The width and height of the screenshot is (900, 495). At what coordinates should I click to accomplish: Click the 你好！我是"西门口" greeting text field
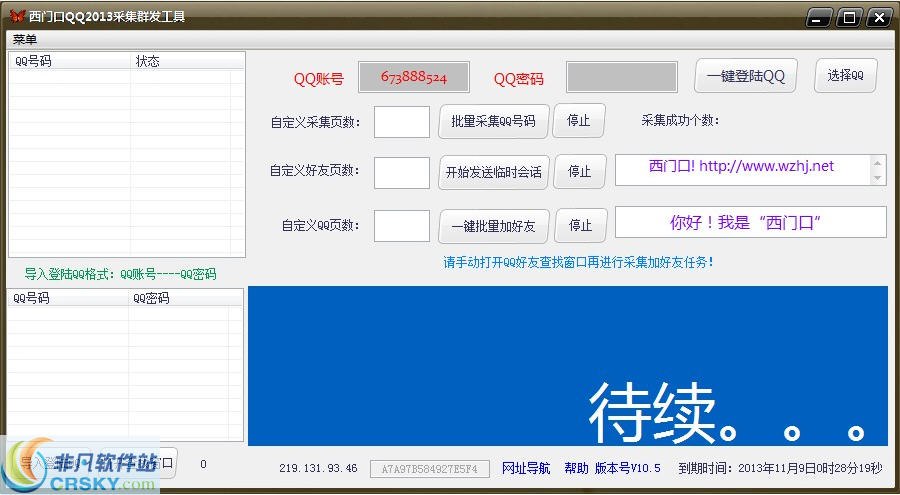(750, 222)
